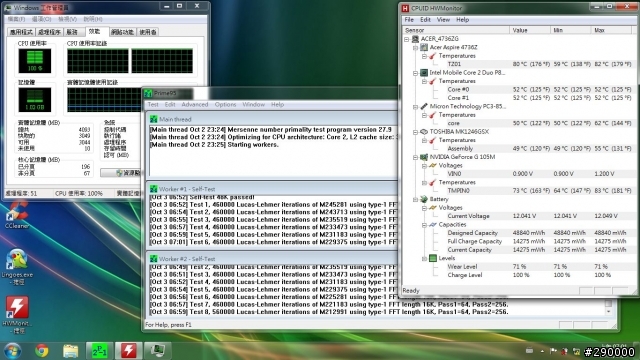Switch to HWMonitor taskbar icon
This screenshot has width=640, height=360.
[x=129, y=351]
